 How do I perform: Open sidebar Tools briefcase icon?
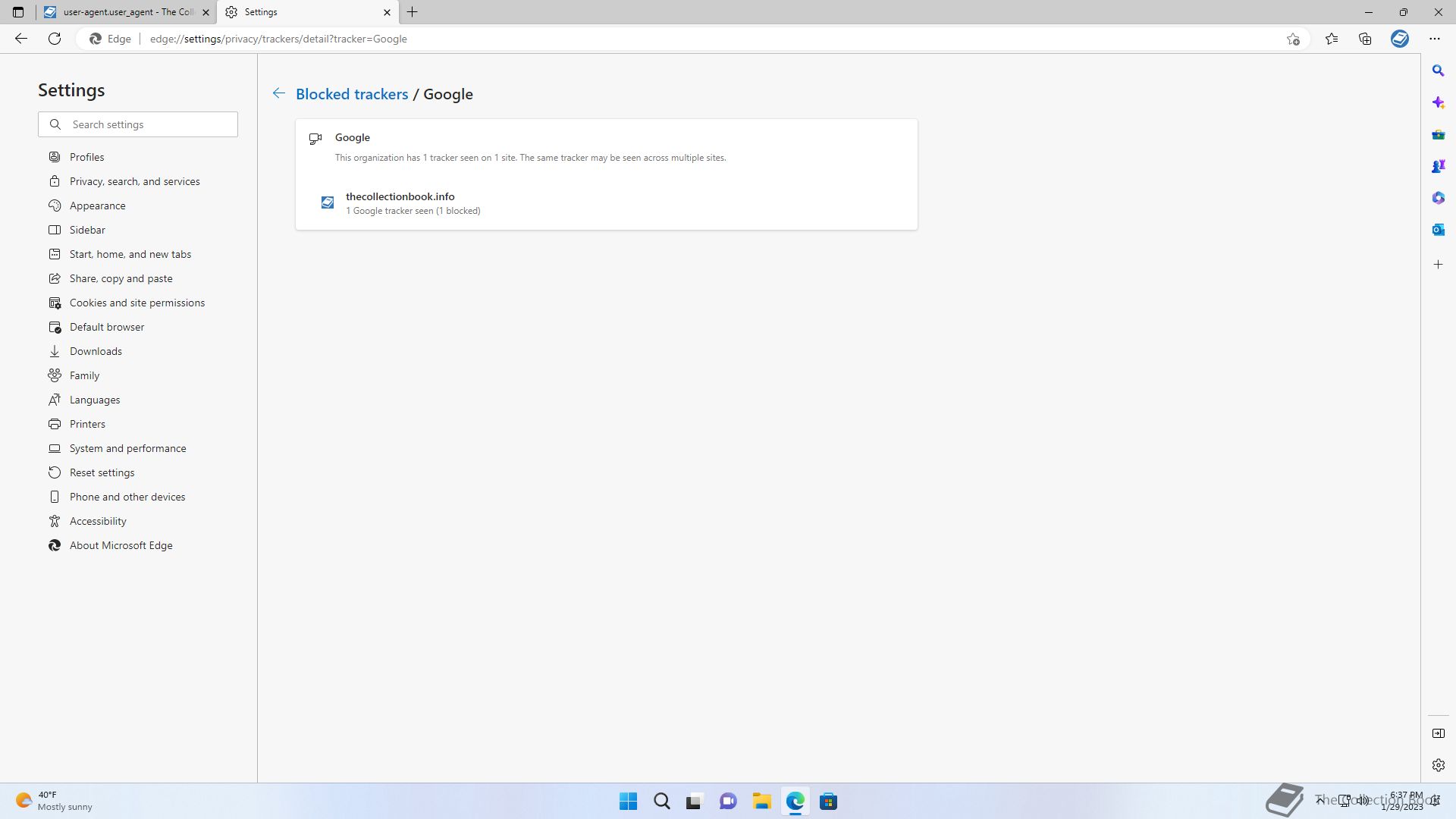(x=1438, y=134)
